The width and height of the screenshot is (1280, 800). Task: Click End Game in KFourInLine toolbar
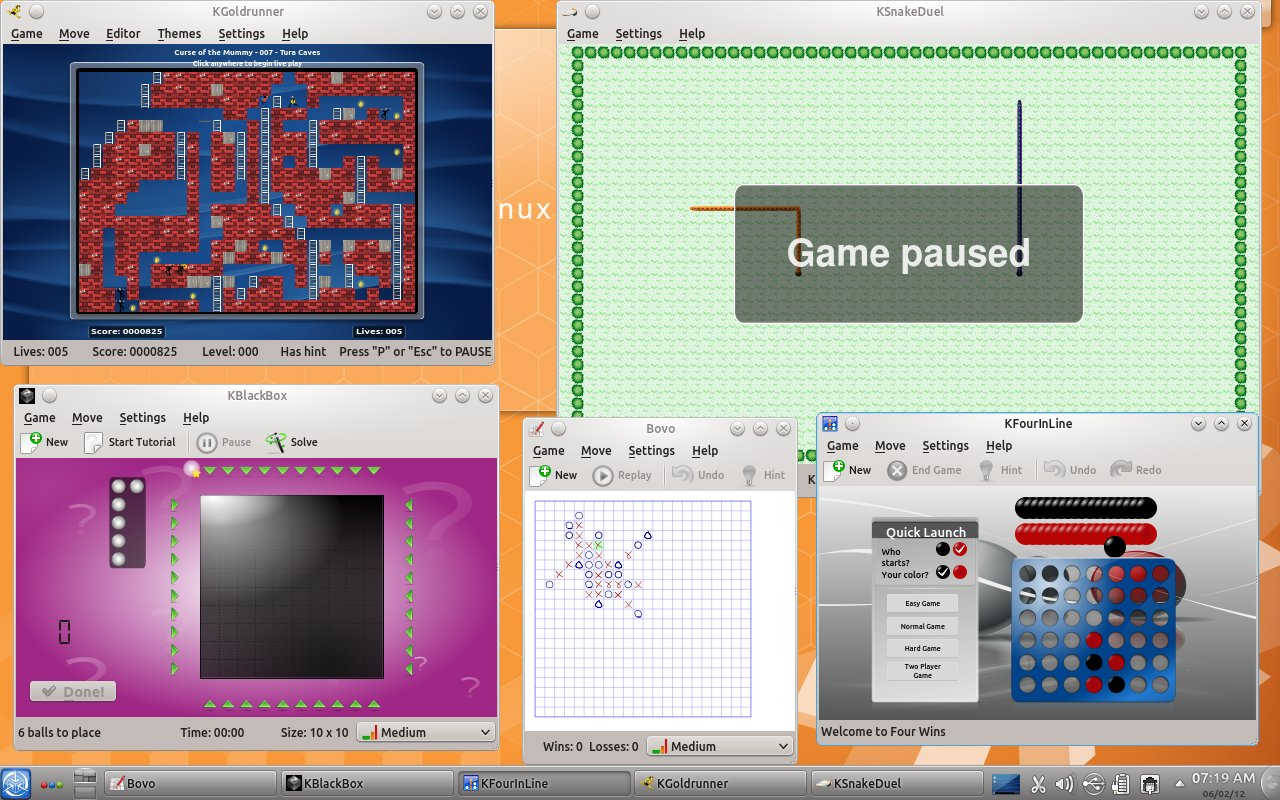coord(924,470)
